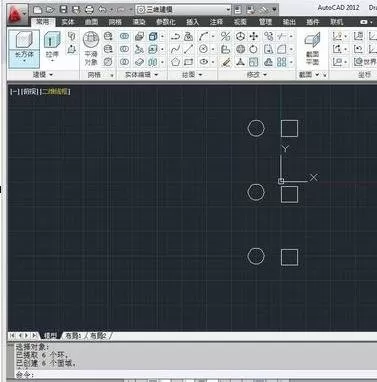377x382 pixels.
Task: Expand the 绘图 panel arrow
Action: [x=200, y=75]
